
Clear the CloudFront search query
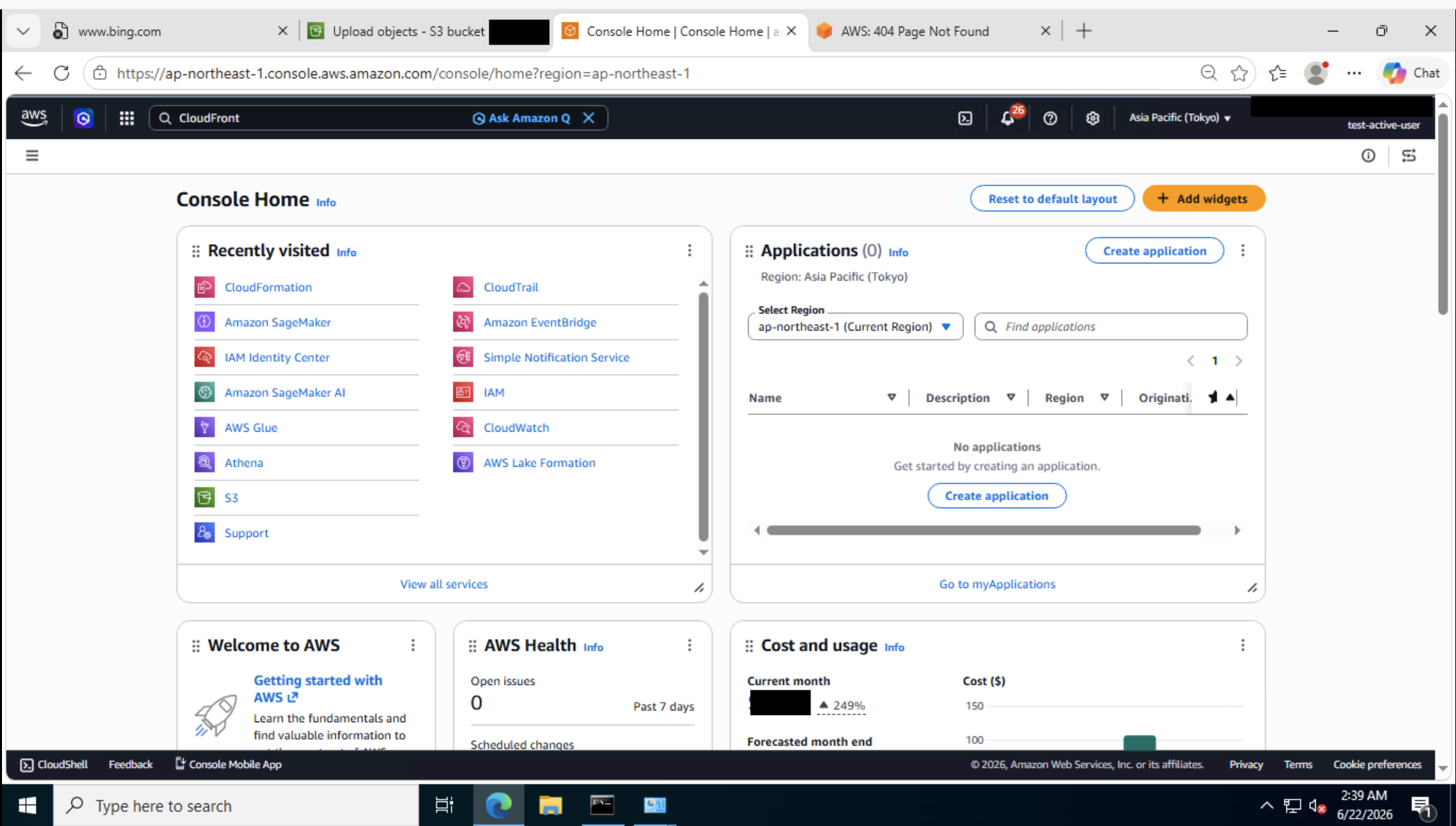coord(588,118)
